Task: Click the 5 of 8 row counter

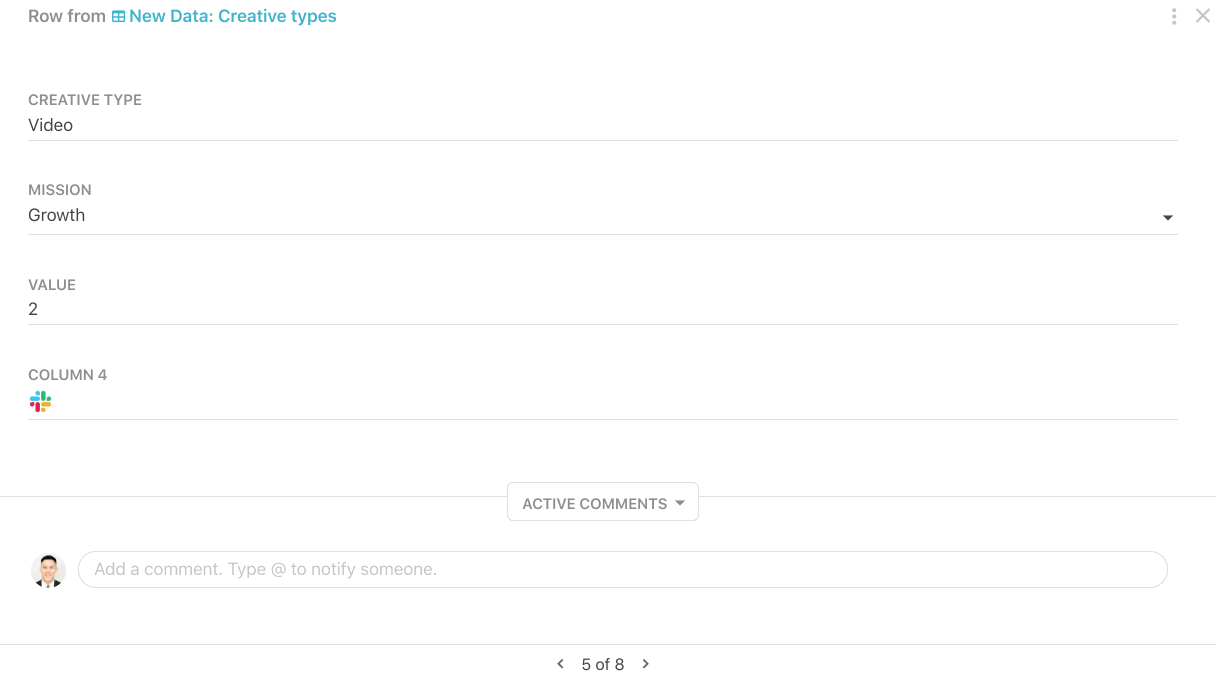Action: (x=603, y=664)
